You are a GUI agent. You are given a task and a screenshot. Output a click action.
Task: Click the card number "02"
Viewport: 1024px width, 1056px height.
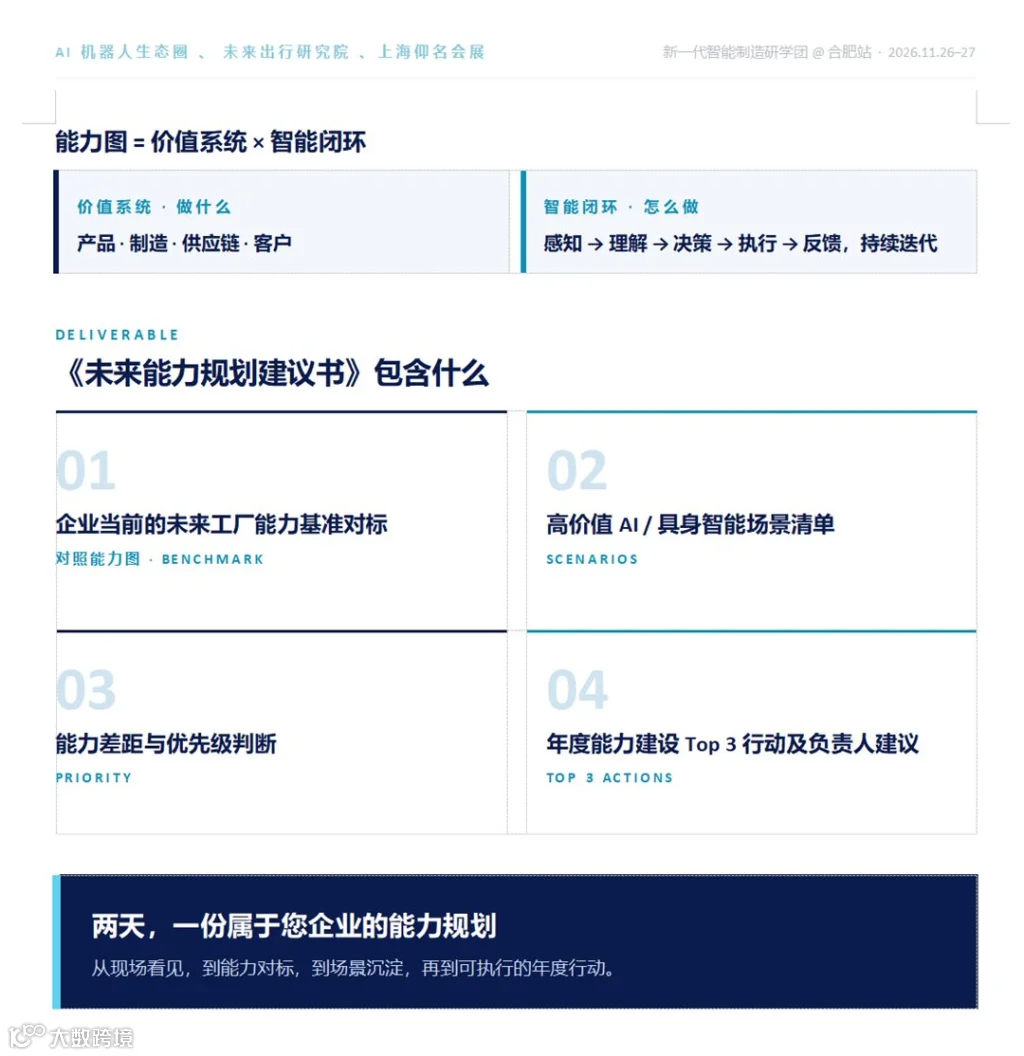[x=577, y=471]
